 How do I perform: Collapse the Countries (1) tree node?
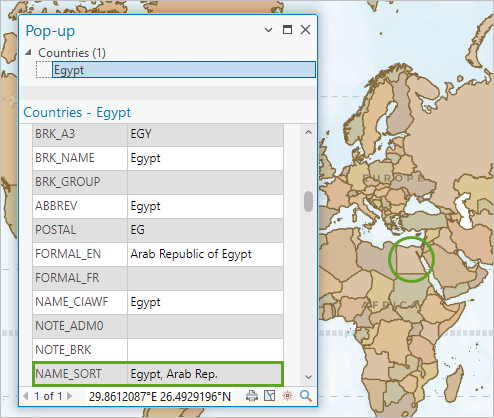click(29, 52)
